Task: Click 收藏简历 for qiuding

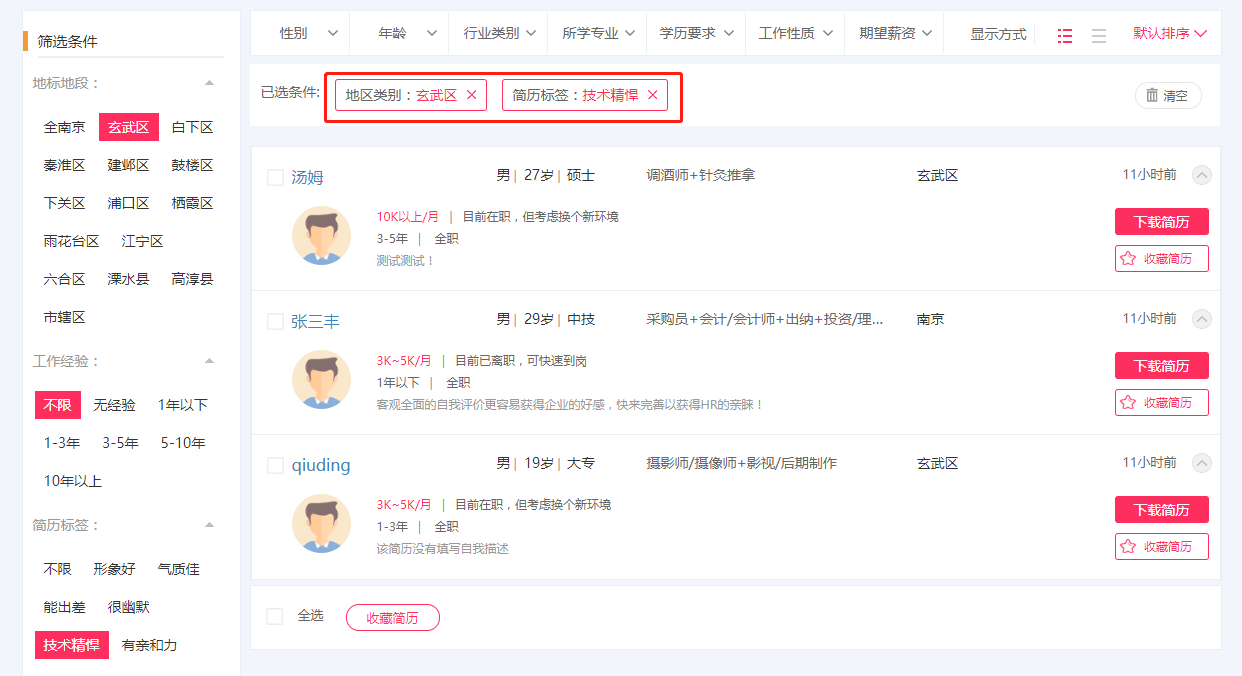Action: click(x=1161, y=547)
